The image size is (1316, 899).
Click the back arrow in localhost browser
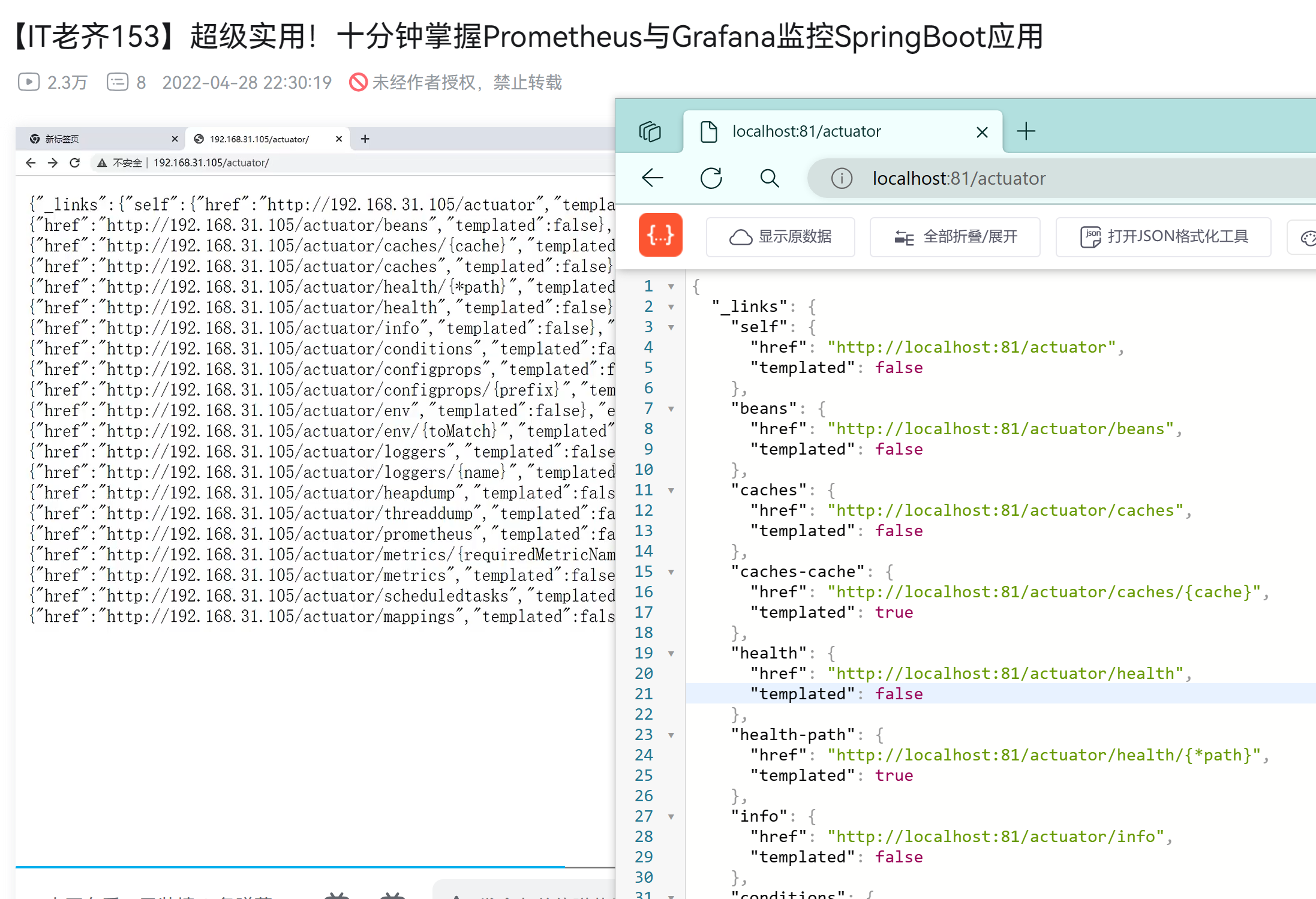click(653, 178)
